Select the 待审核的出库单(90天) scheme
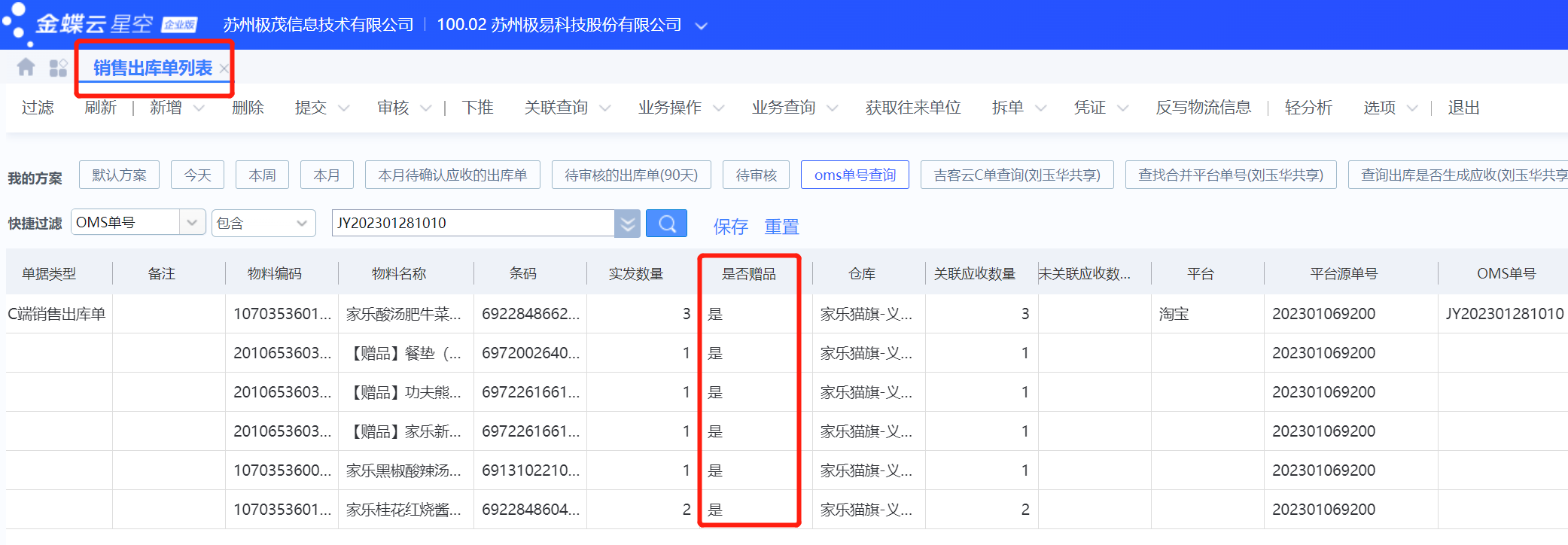Screen dimensions: 1568x545 tap(632, 175)
